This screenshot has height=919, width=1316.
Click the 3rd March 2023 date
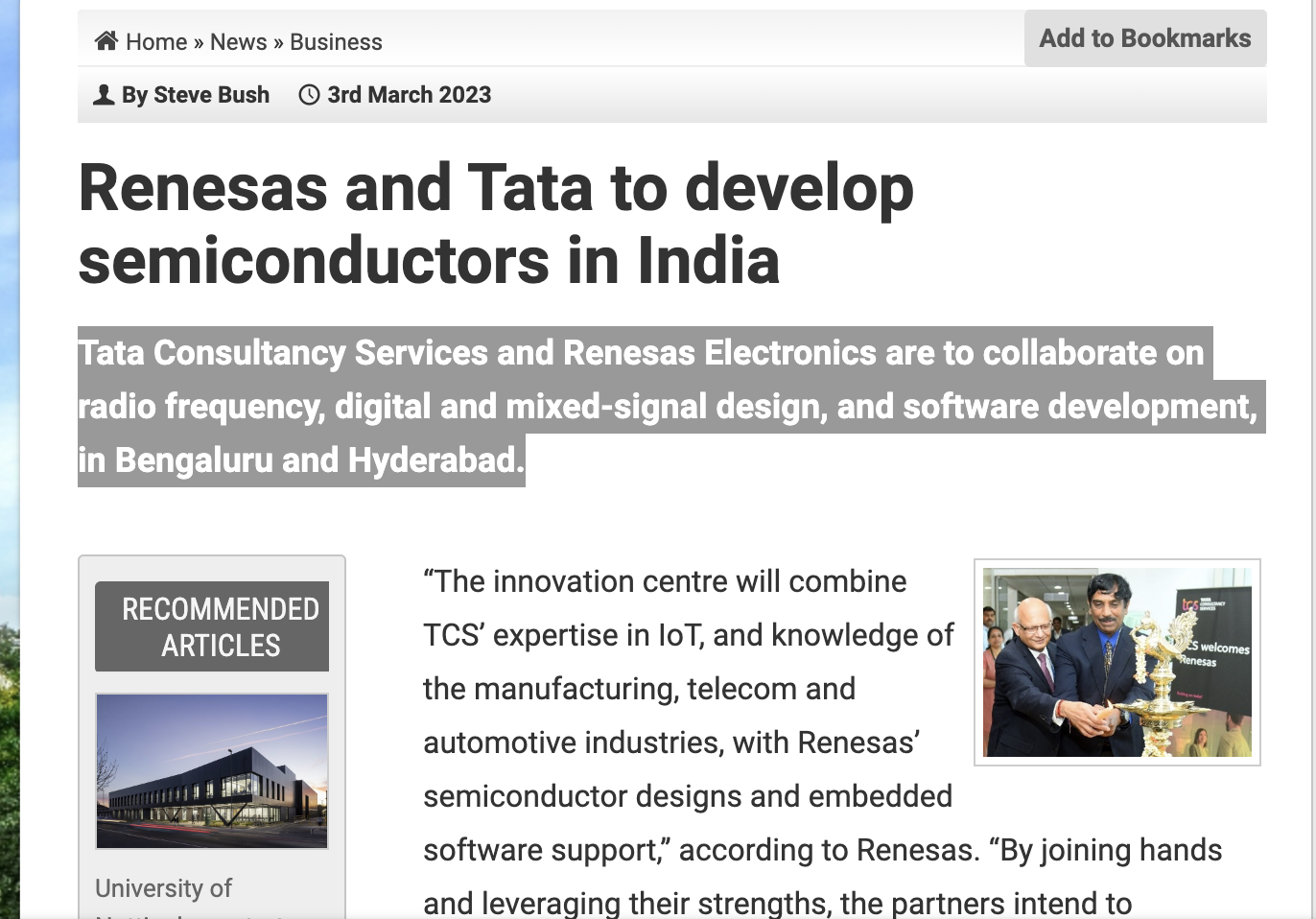pyautogui.click(x=409, y=95)
